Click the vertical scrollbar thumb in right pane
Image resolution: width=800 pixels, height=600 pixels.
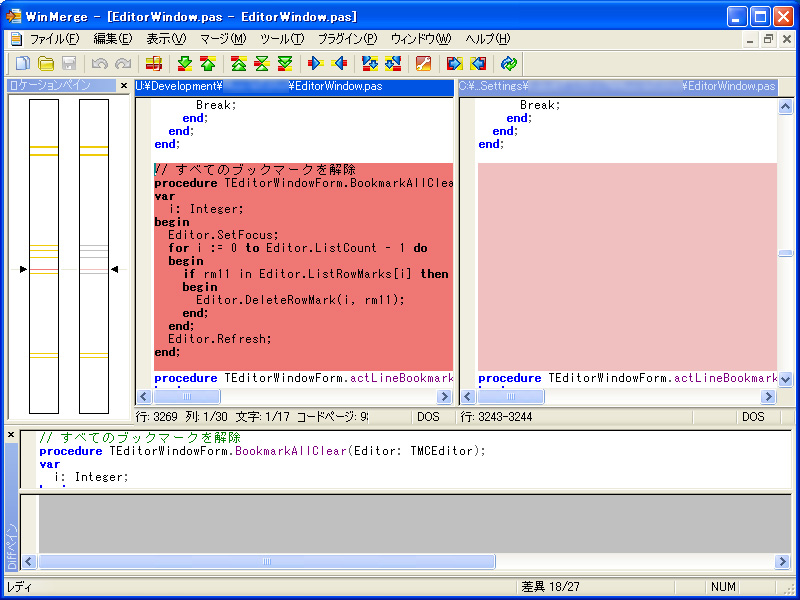point(785,254)
